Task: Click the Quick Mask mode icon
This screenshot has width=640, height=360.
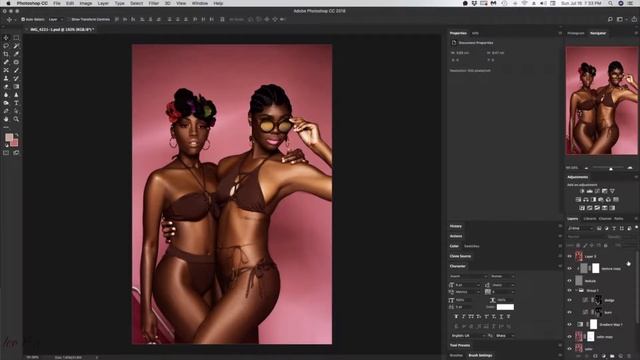Action: pyautogui.click(x=6, y=153)
